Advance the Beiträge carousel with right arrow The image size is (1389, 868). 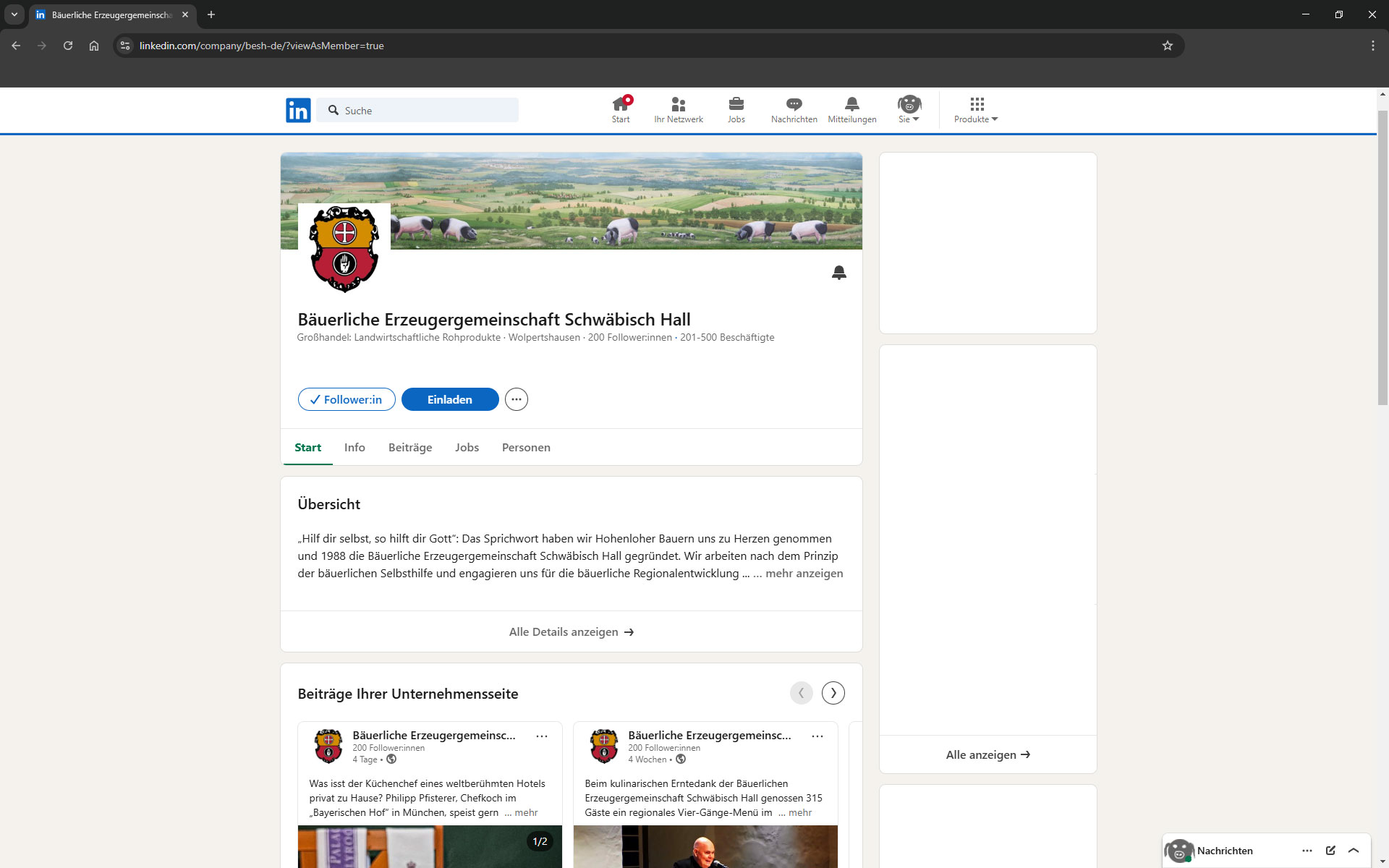pyautogui.click(x=833, y=692)
